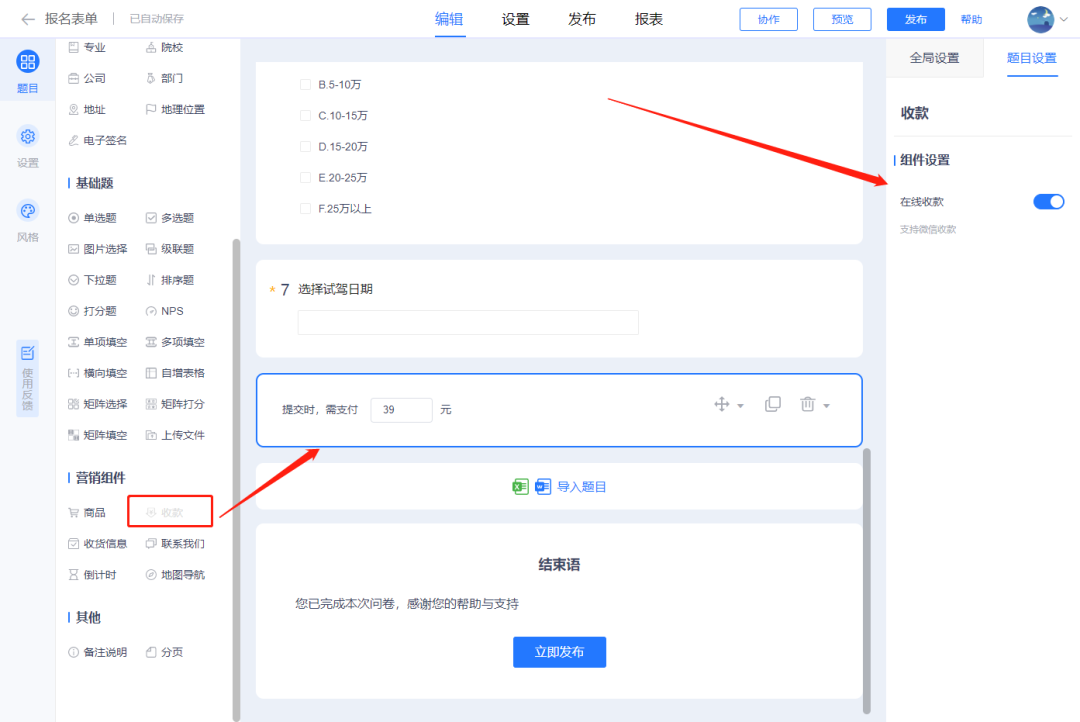This screenshot has width=1080, height=722.
Task: Add a 下拉题 question
Action: 92,280
